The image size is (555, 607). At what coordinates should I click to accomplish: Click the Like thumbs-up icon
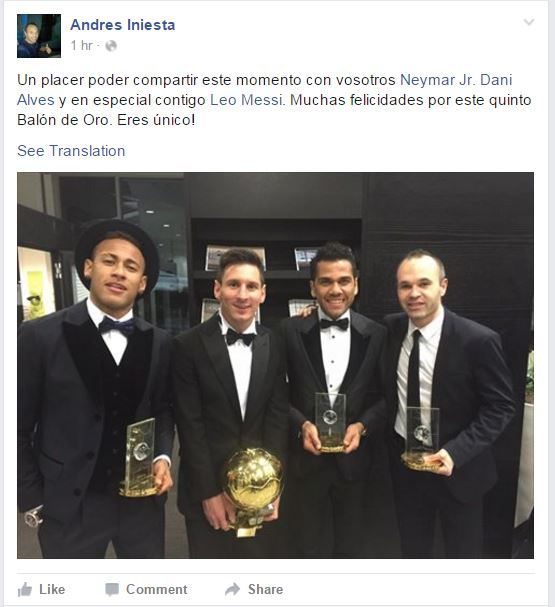(25, 590)
